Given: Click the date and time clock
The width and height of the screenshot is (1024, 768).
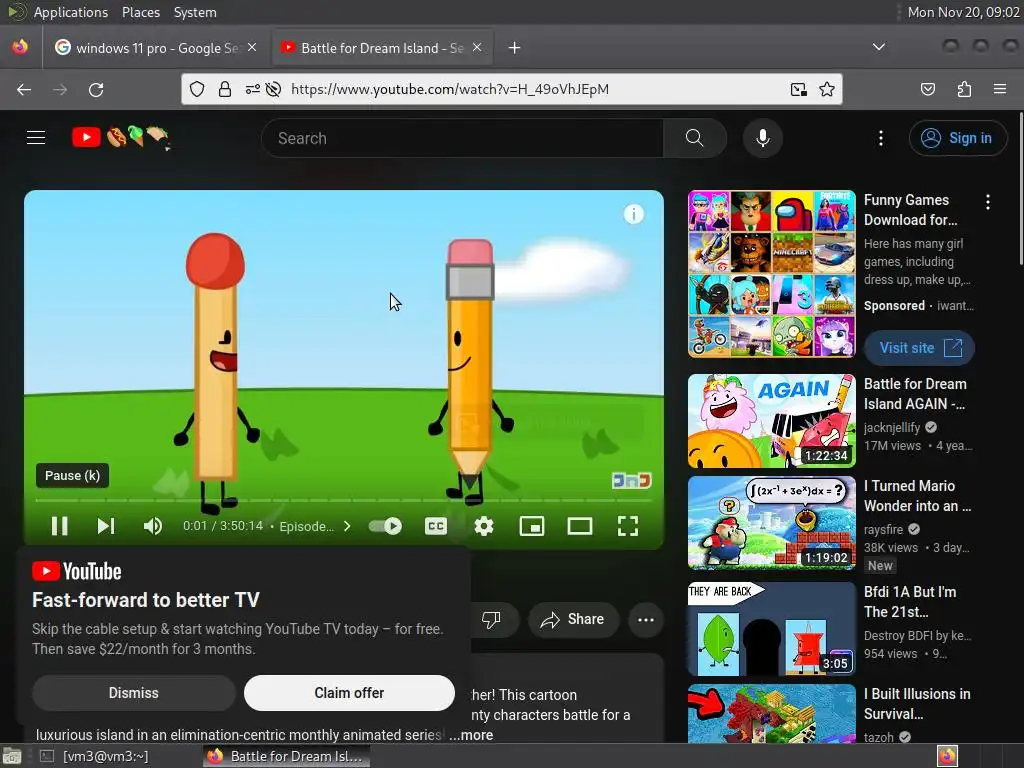Looking at the screenshot, I should click(963, 12).
